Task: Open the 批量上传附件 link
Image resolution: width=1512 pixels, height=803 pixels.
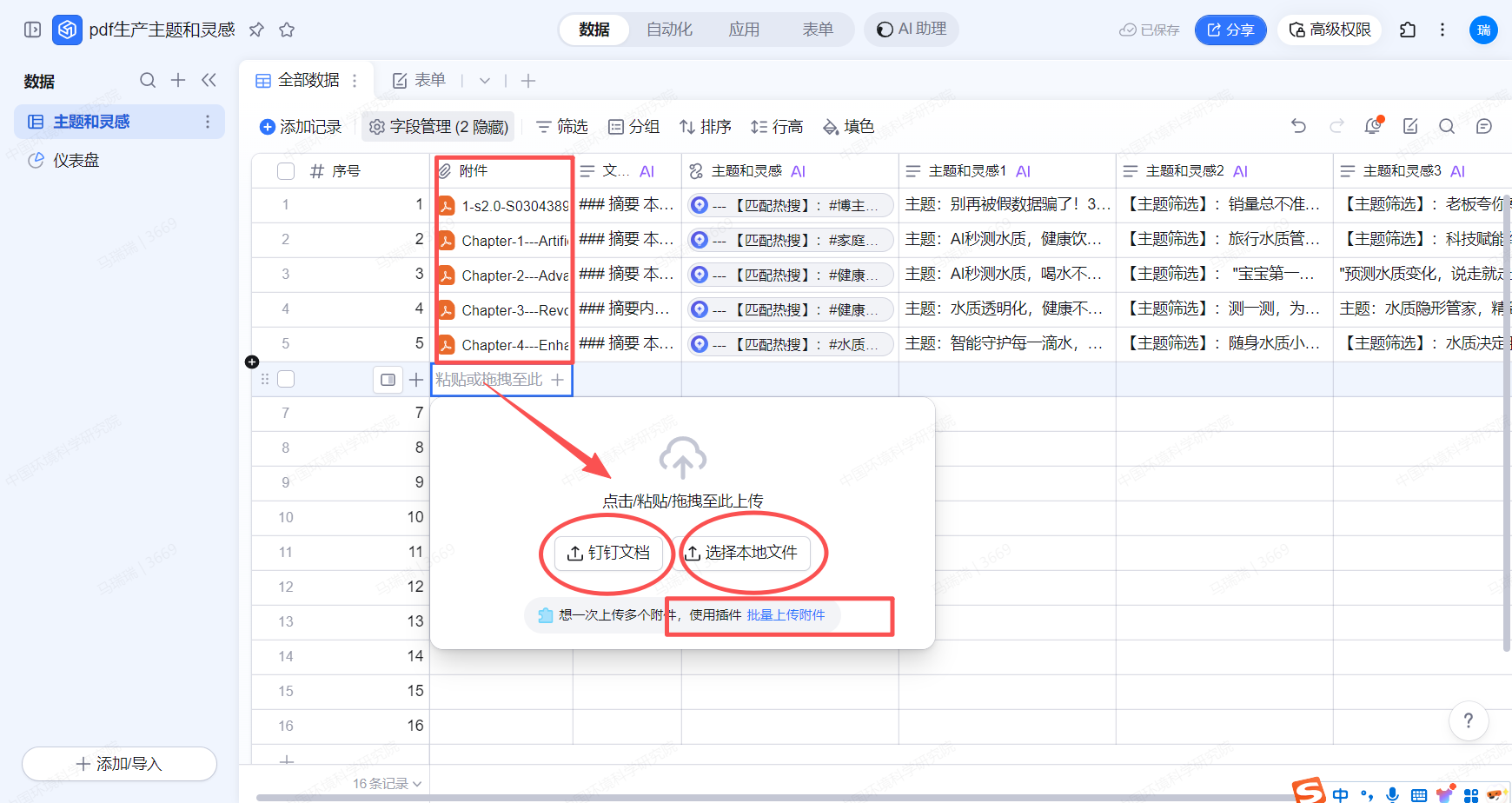Action: (786, 615)
